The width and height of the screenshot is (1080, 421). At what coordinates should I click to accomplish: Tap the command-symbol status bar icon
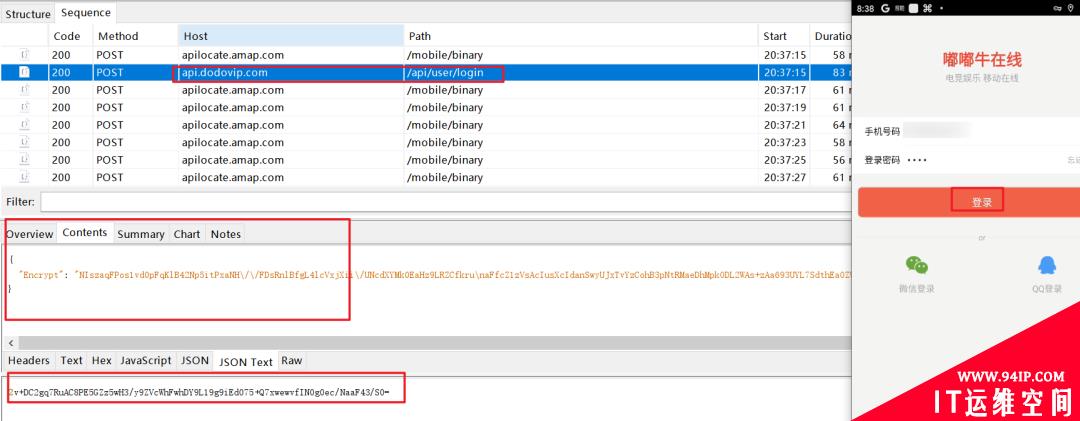click(x=927, y=8)
